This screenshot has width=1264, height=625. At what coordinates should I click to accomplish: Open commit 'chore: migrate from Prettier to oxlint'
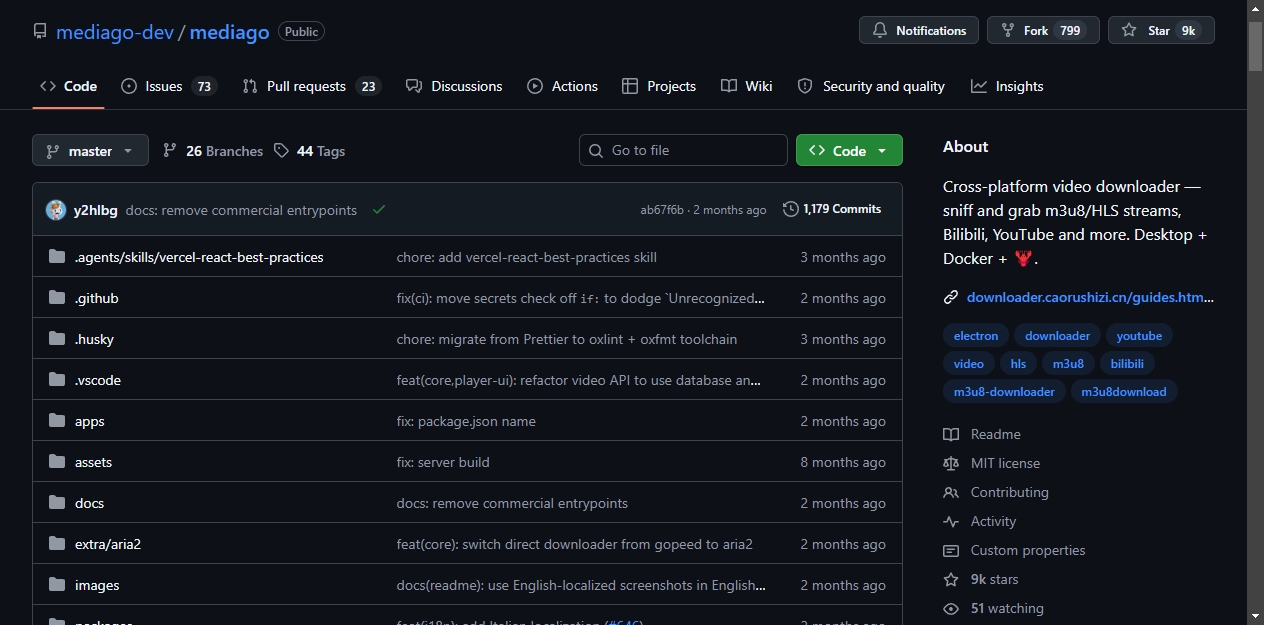(567, 339)
